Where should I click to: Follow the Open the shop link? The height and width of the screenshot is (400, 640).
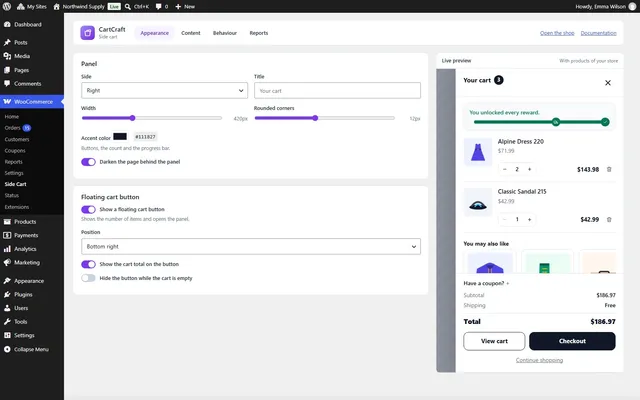(x=557, y=33)
